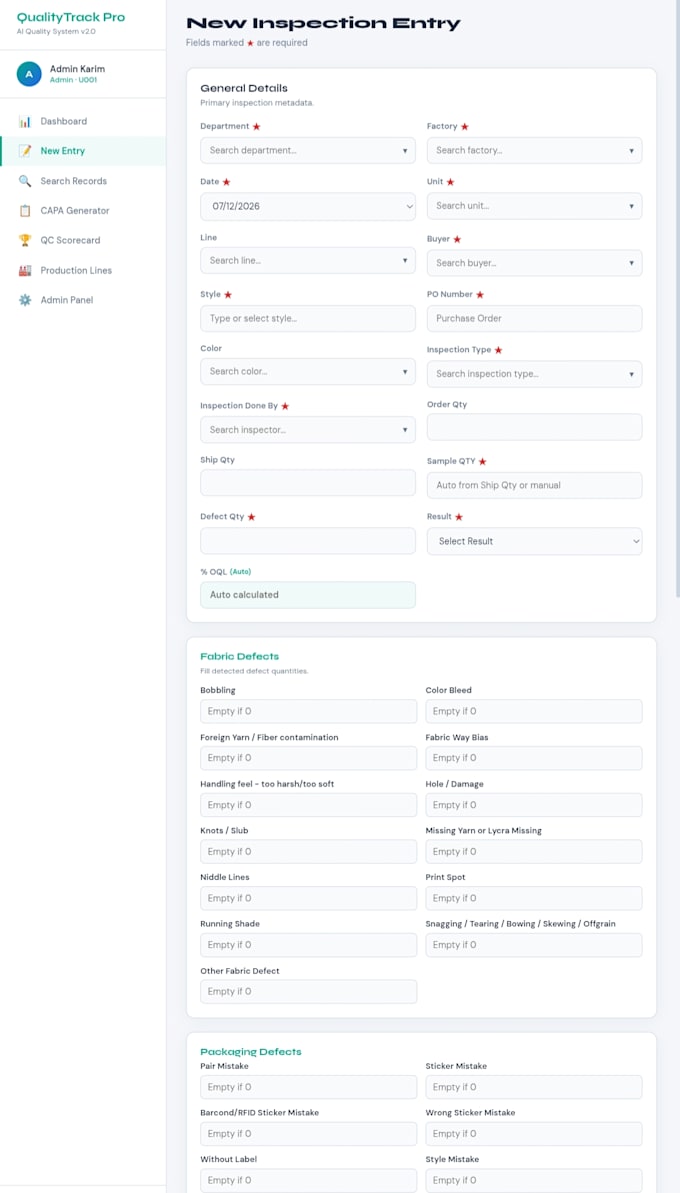
Task: Click the Fabric Defects section heading
Action: pyautogui.click(x=240, y=656)
